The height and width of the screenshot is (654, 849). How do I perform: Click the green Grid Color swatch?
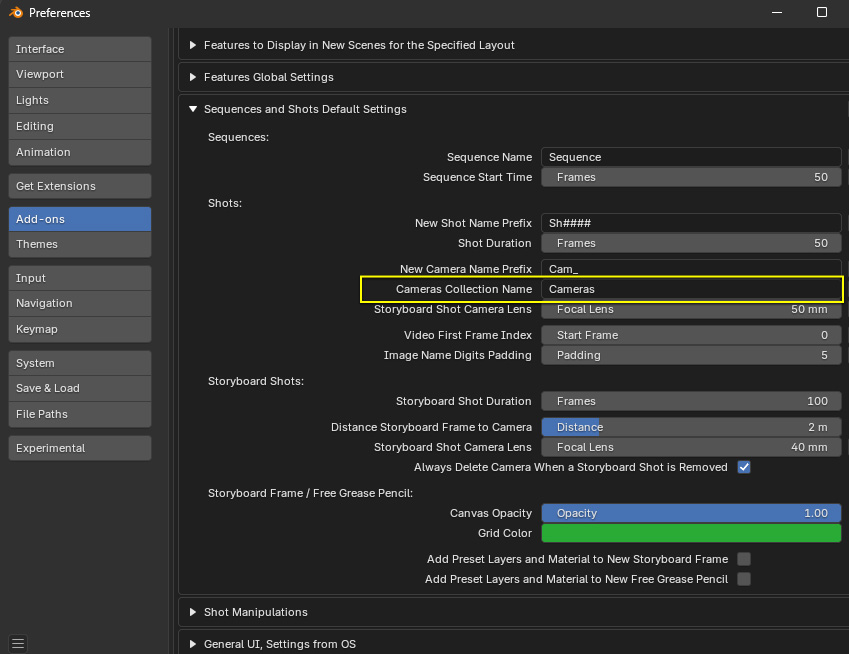pos(691,533)
